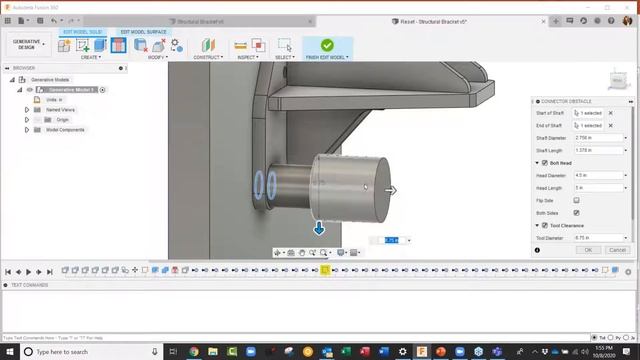Enable the Flip Side checkbox

point(576,200)
